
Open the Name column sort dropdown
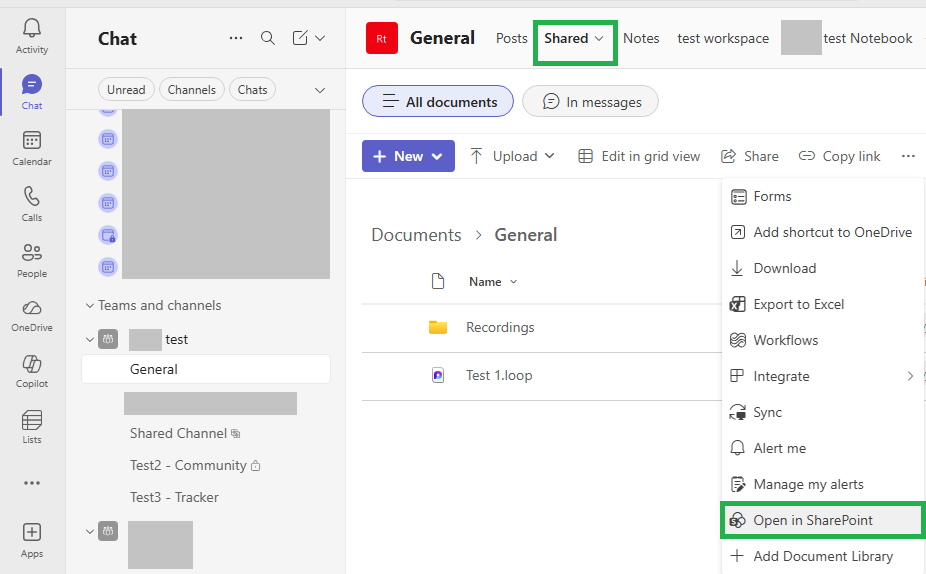[514, 282]
